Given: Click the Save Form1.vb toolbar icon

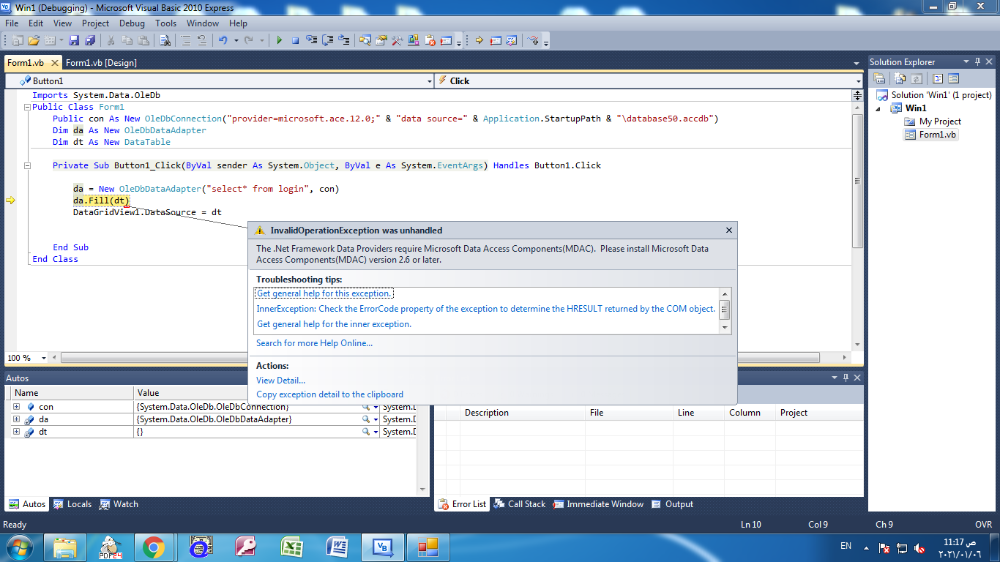Looking at the screenshot, I should 74,41.
